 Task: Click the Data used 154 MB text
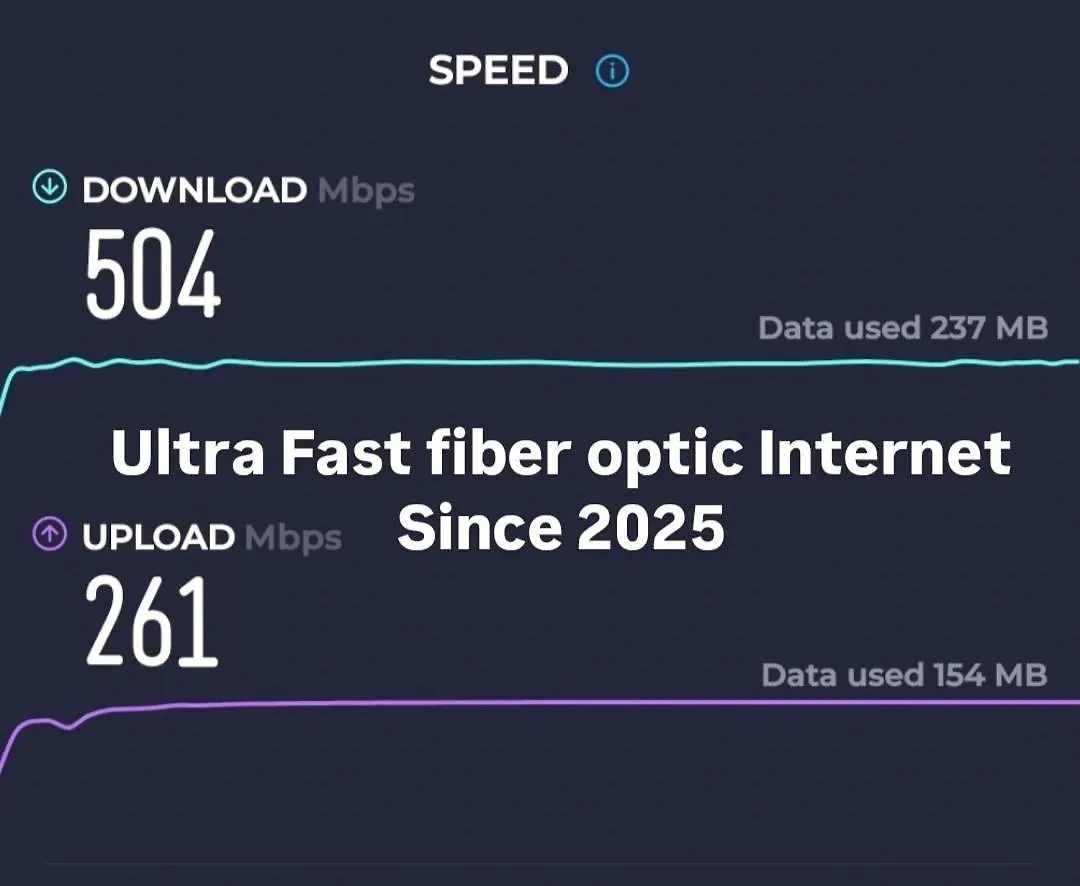tap(904, 675)
